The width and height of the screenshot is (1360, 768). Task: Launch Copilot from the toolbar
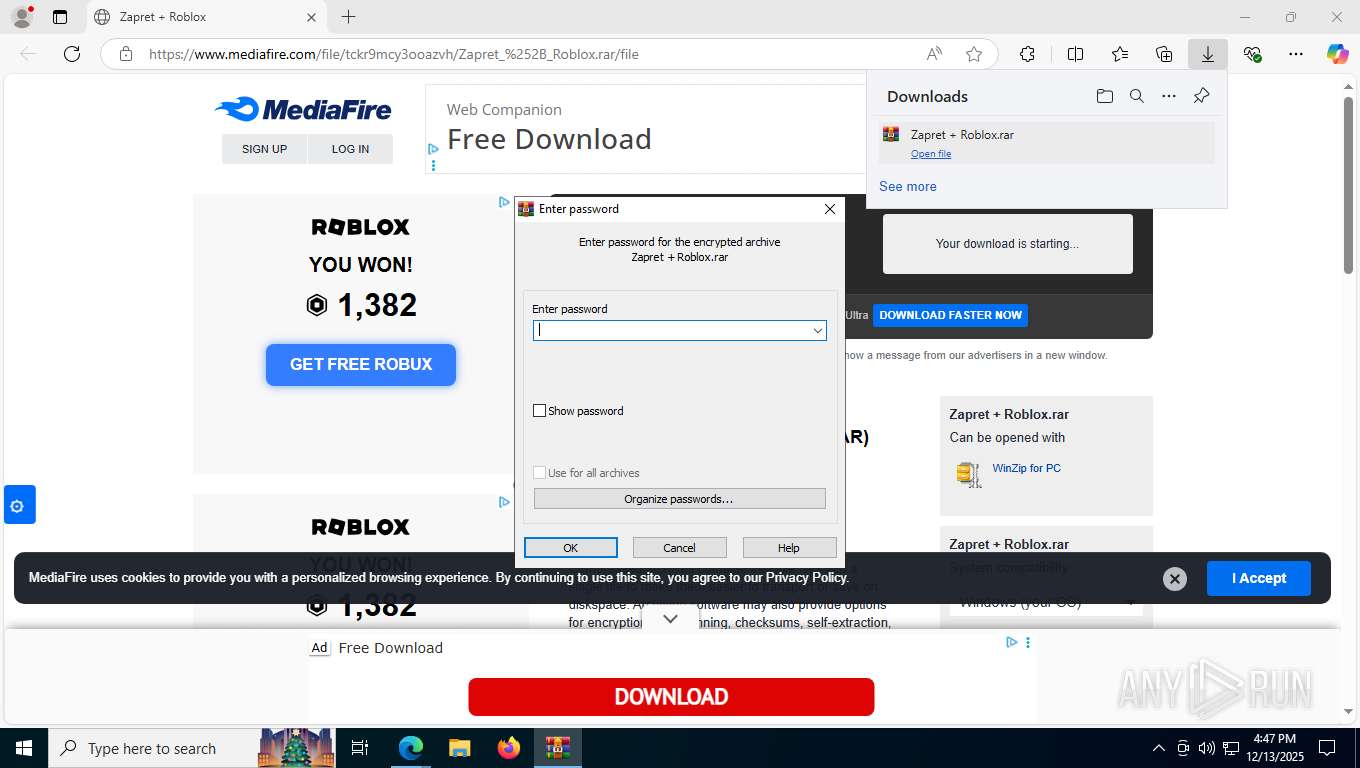1338,54
